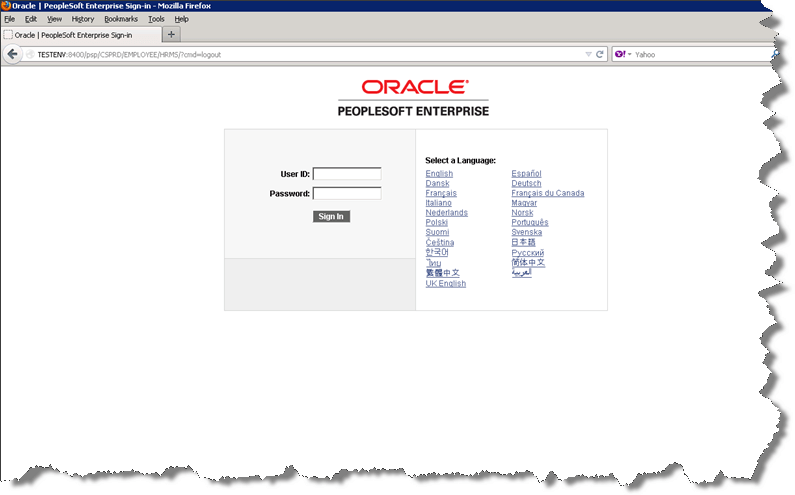
Task: Click the page identity icon in address bar
Action: (x=30, y=54)
